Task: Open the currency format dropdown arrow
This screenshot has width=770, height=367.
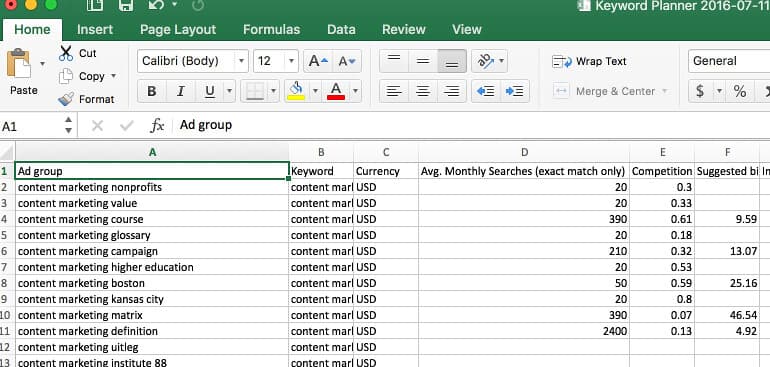Action: click(x=719, y=91)
